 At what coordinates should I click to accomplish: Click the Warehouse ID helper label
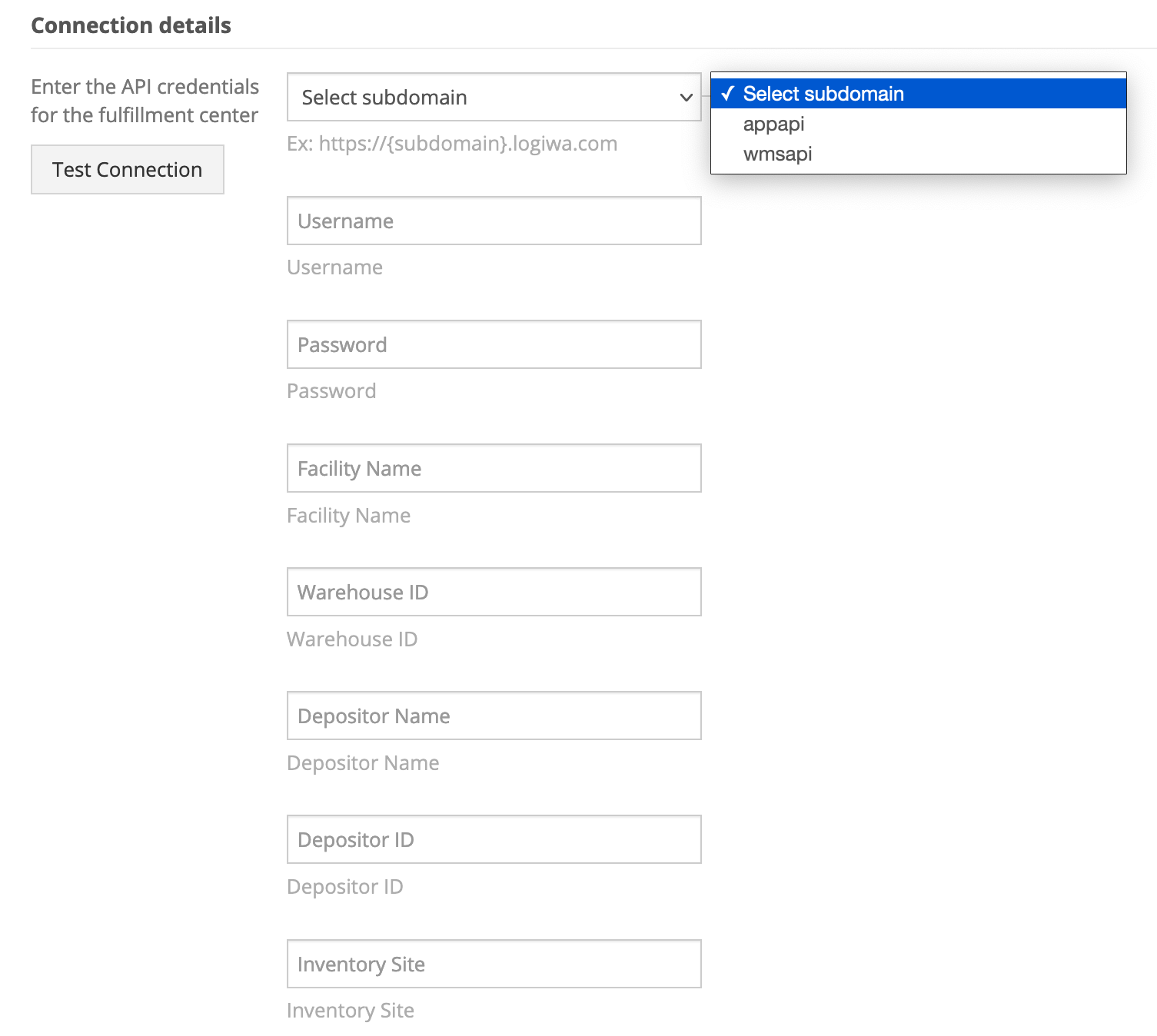point(352,639)
